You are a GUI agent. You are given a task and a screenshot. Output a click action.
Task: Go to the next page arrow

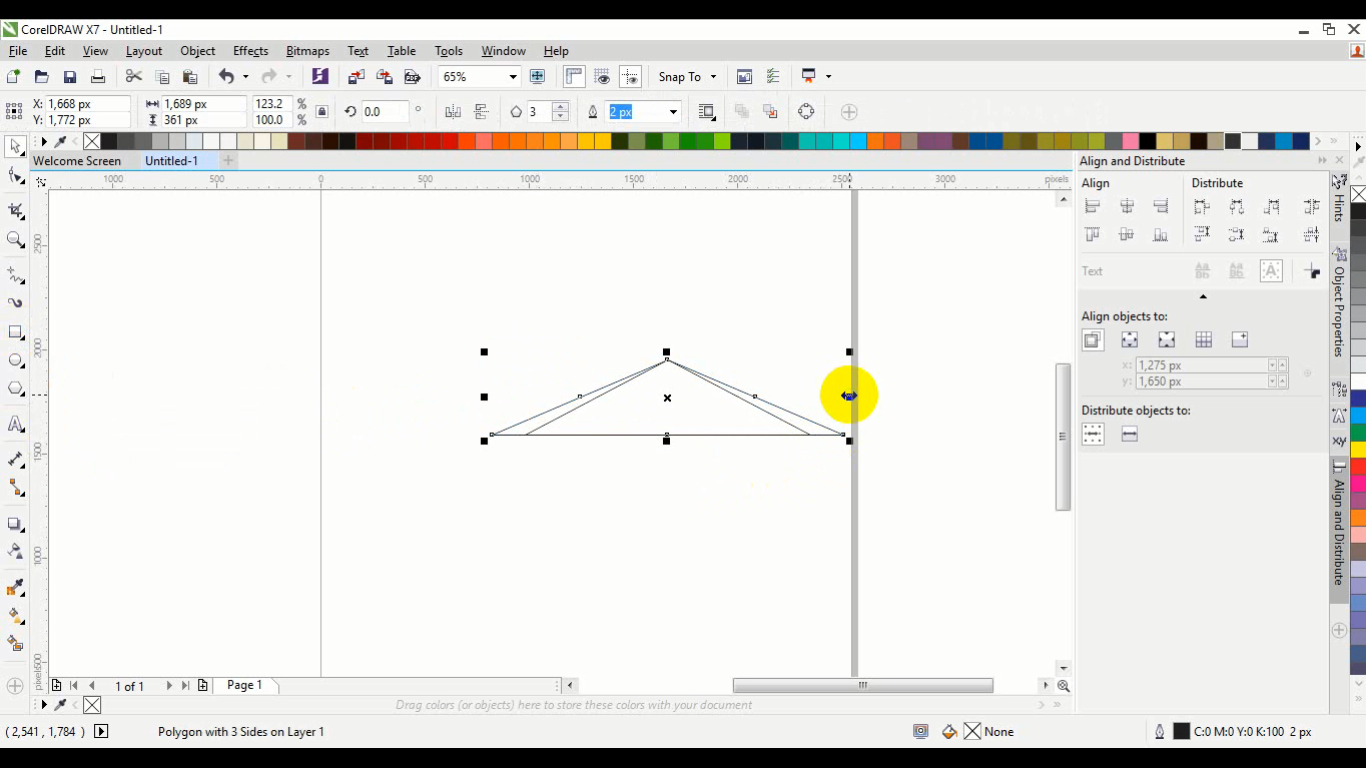[x=169, y=686]
